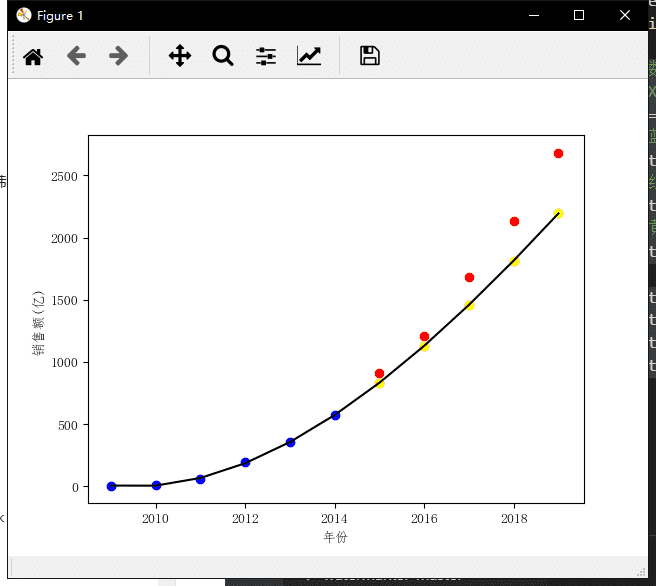Select the topmost red point at 2019
This screenshot has width=656, height=586.
pyautogui.click(x=558, y=153)
